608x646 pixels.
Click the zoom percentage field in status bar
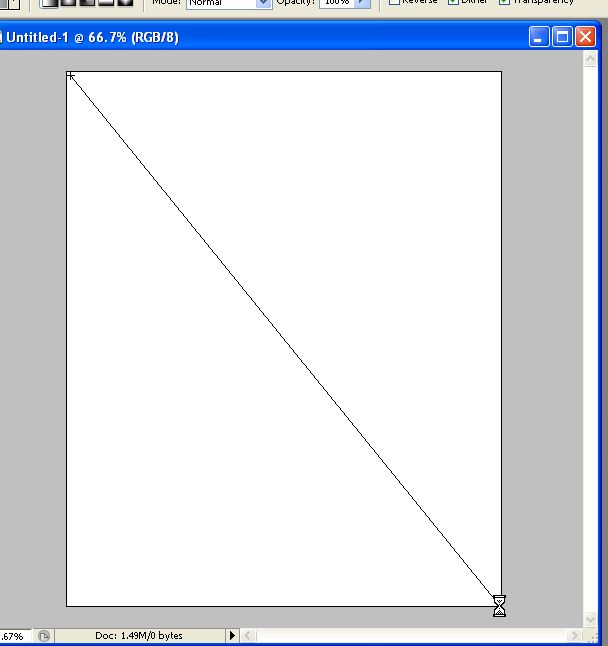click(x=15, y=636)
